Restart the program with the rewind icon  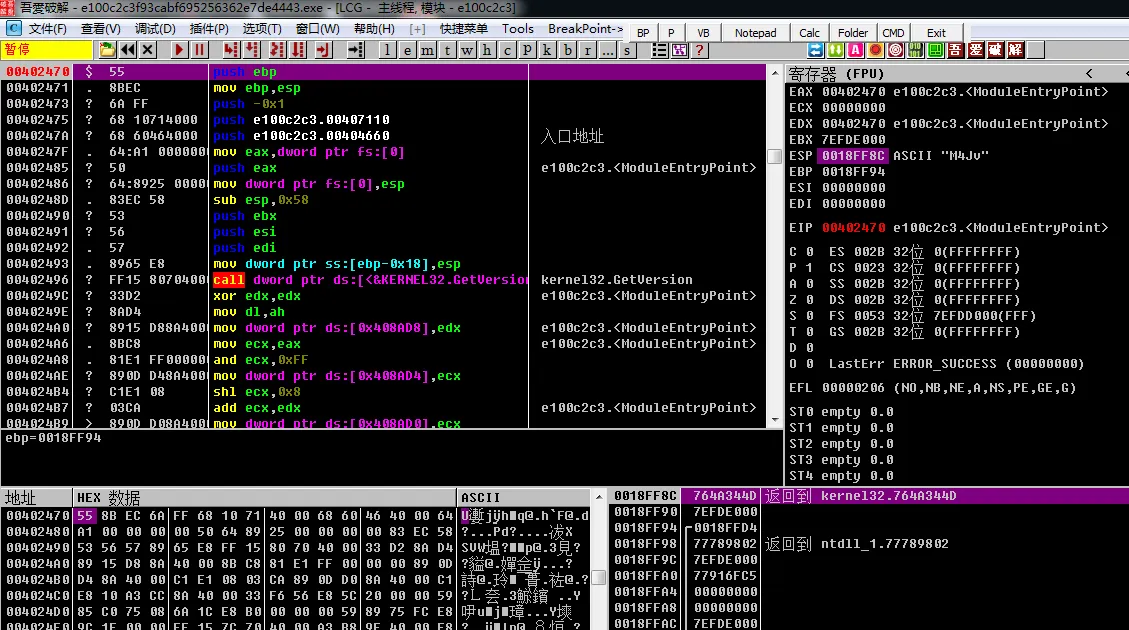click(x=128, y=49)
